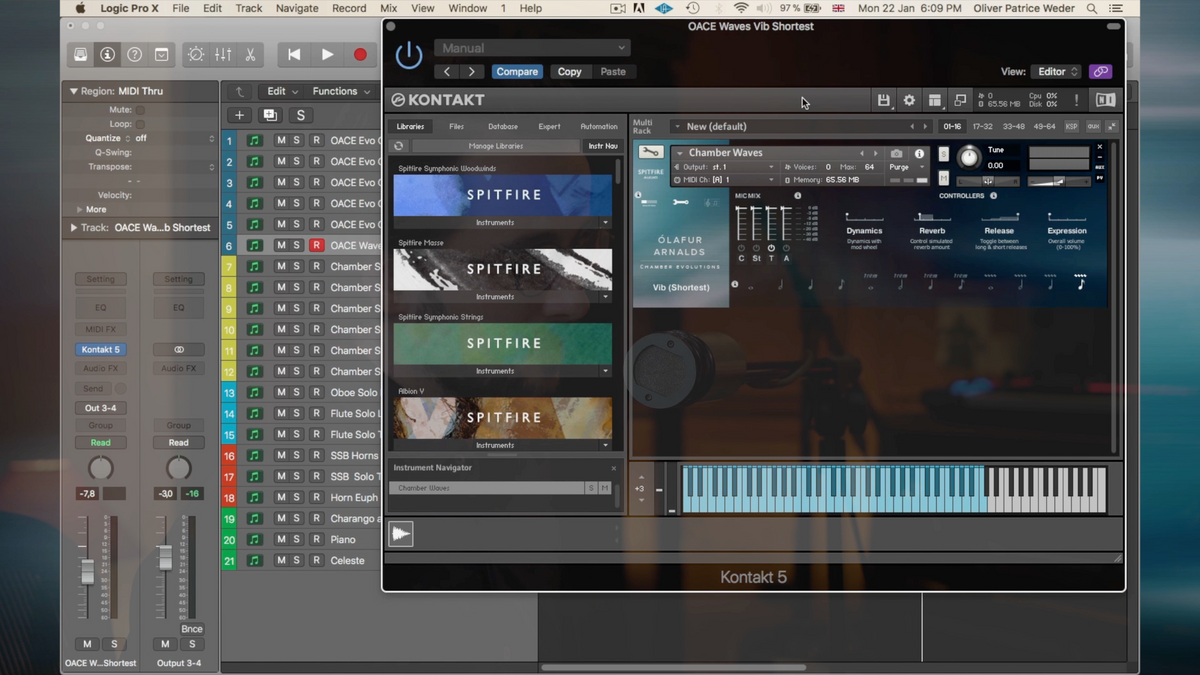This screenshot has height=675, width=1200.
Task: Collapse the Region MIDI Thru disclosure triangle
Action: [74, 91]
